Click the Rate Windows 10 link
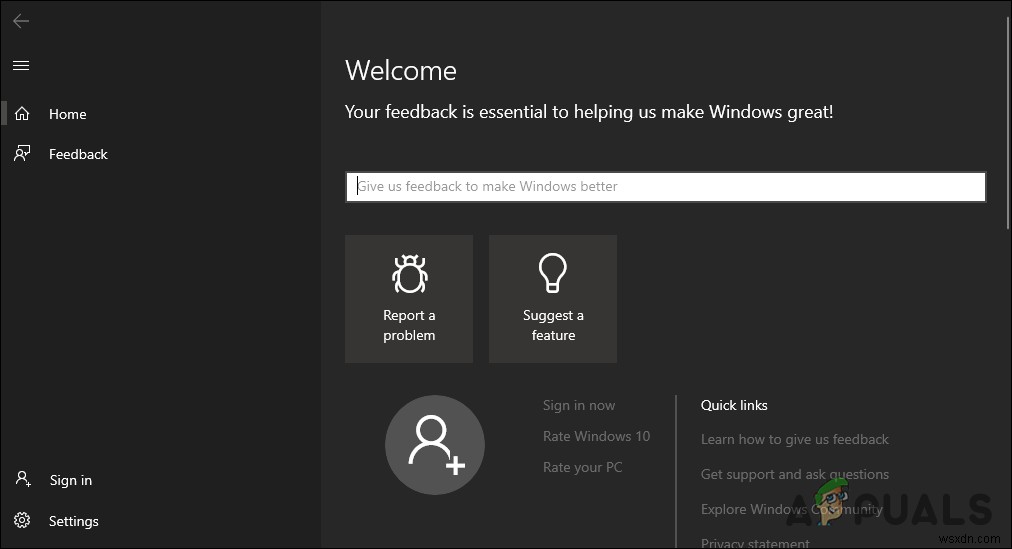Image resolution: width=1012 pixels, height=549 pixels. tap(596, 436)
